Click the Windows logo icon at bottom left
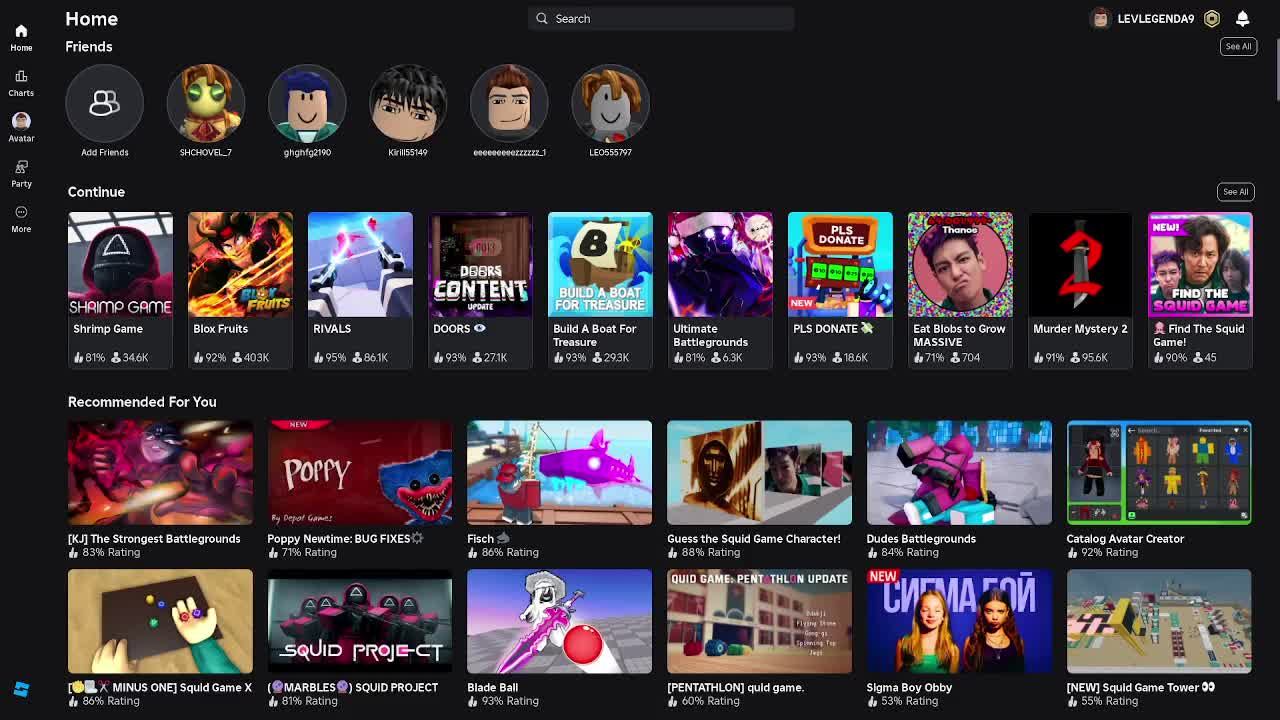Viewport: 1280px width, 720px height. coord(21,689)
